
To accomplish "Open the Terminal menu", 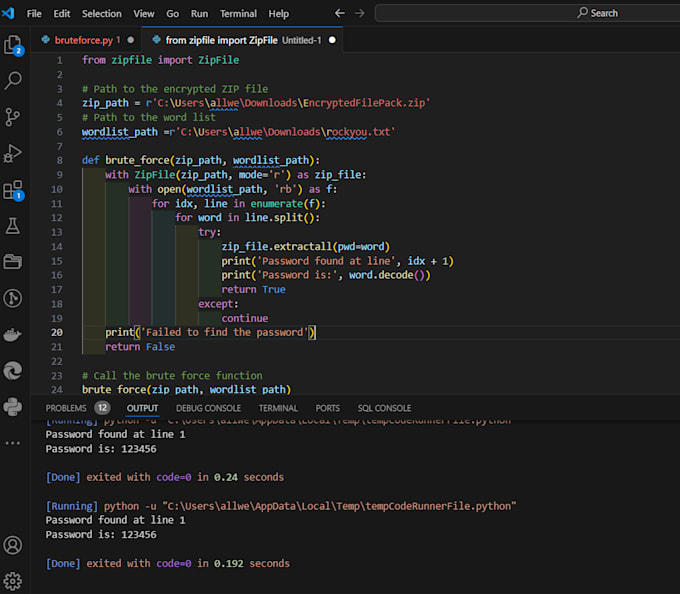I will click(238, 14).
